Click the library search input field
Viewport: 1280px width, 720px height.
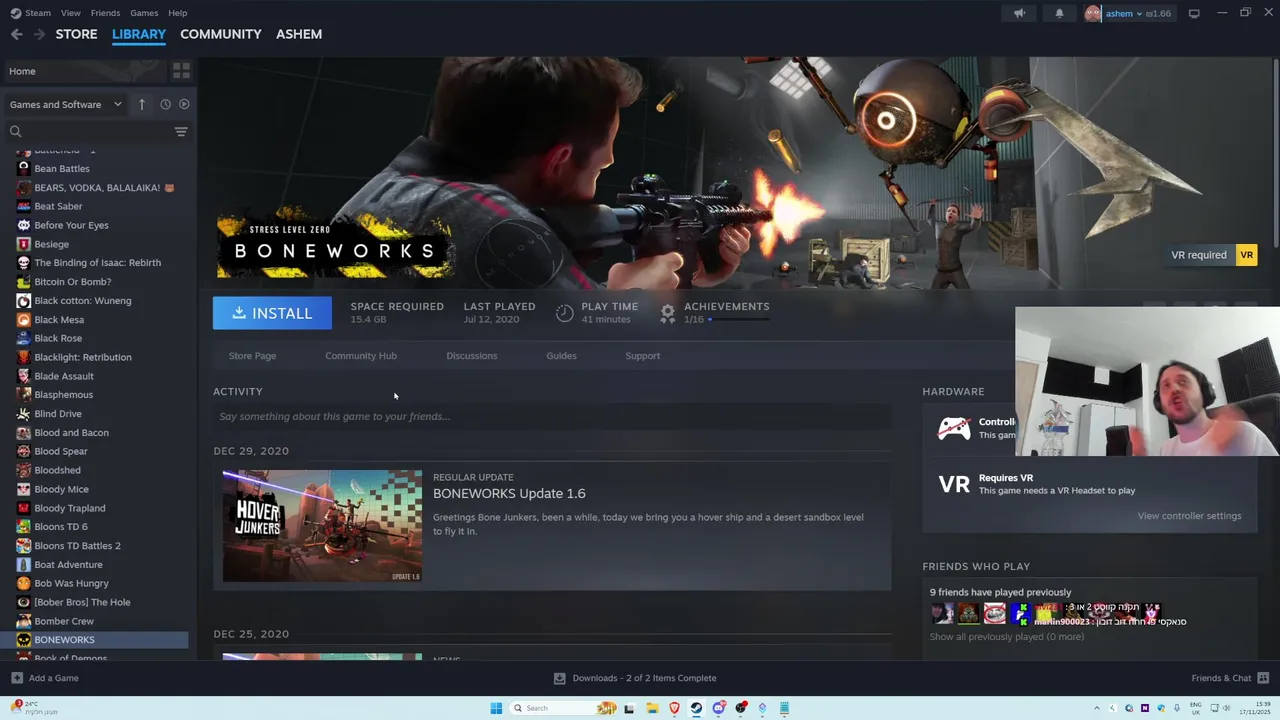98,131
